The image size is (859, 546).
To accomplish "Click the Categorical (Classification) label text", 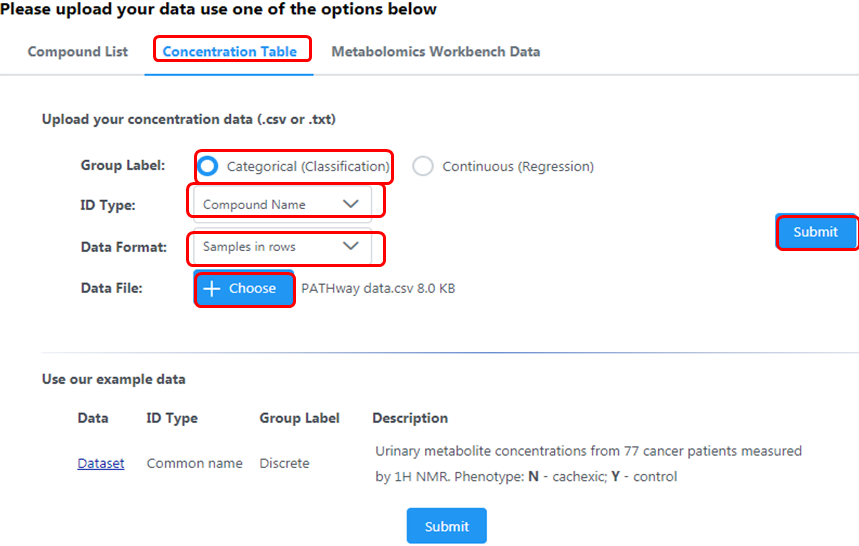I will click(x=307, y=167).
